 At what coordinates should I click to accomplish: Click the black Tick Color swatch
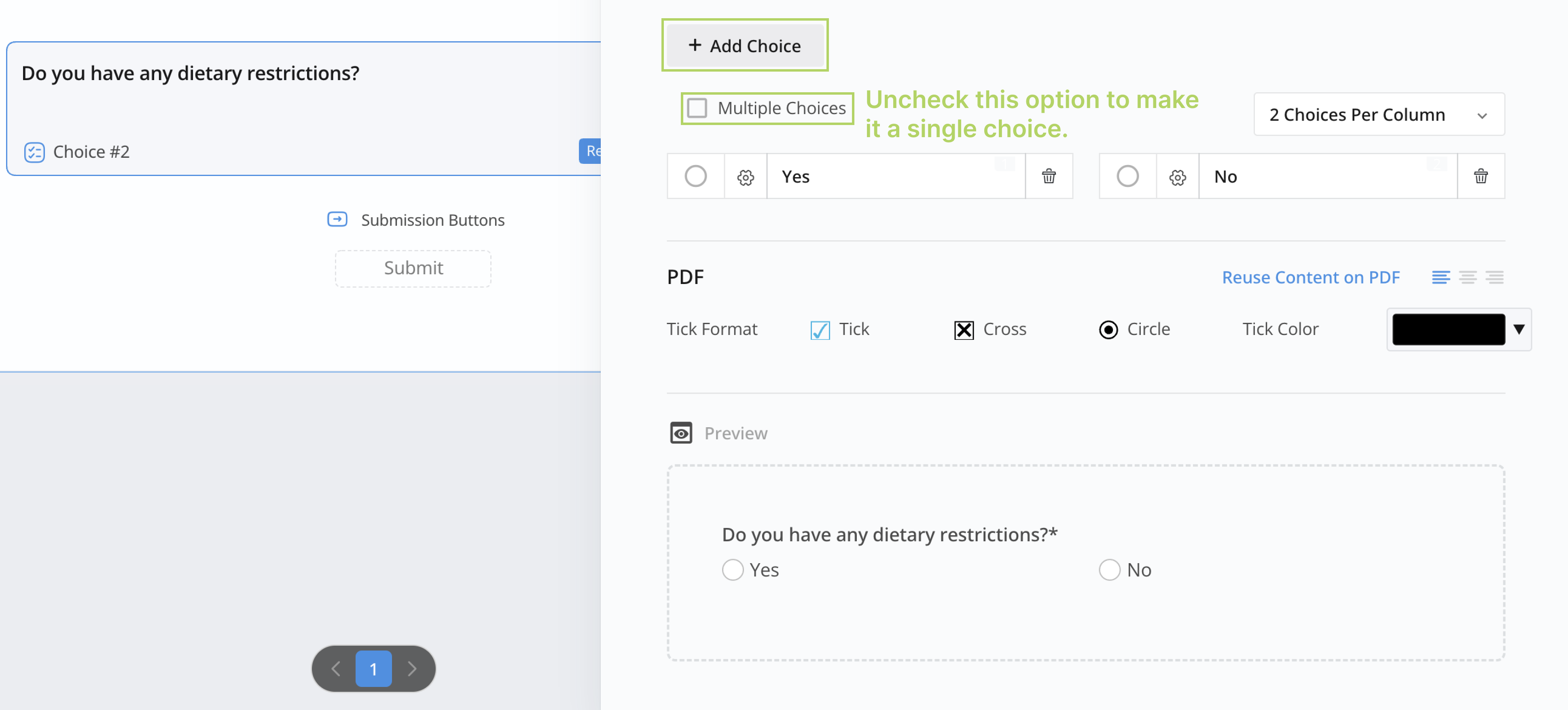pyautogui.click(x=1448, y=329)
